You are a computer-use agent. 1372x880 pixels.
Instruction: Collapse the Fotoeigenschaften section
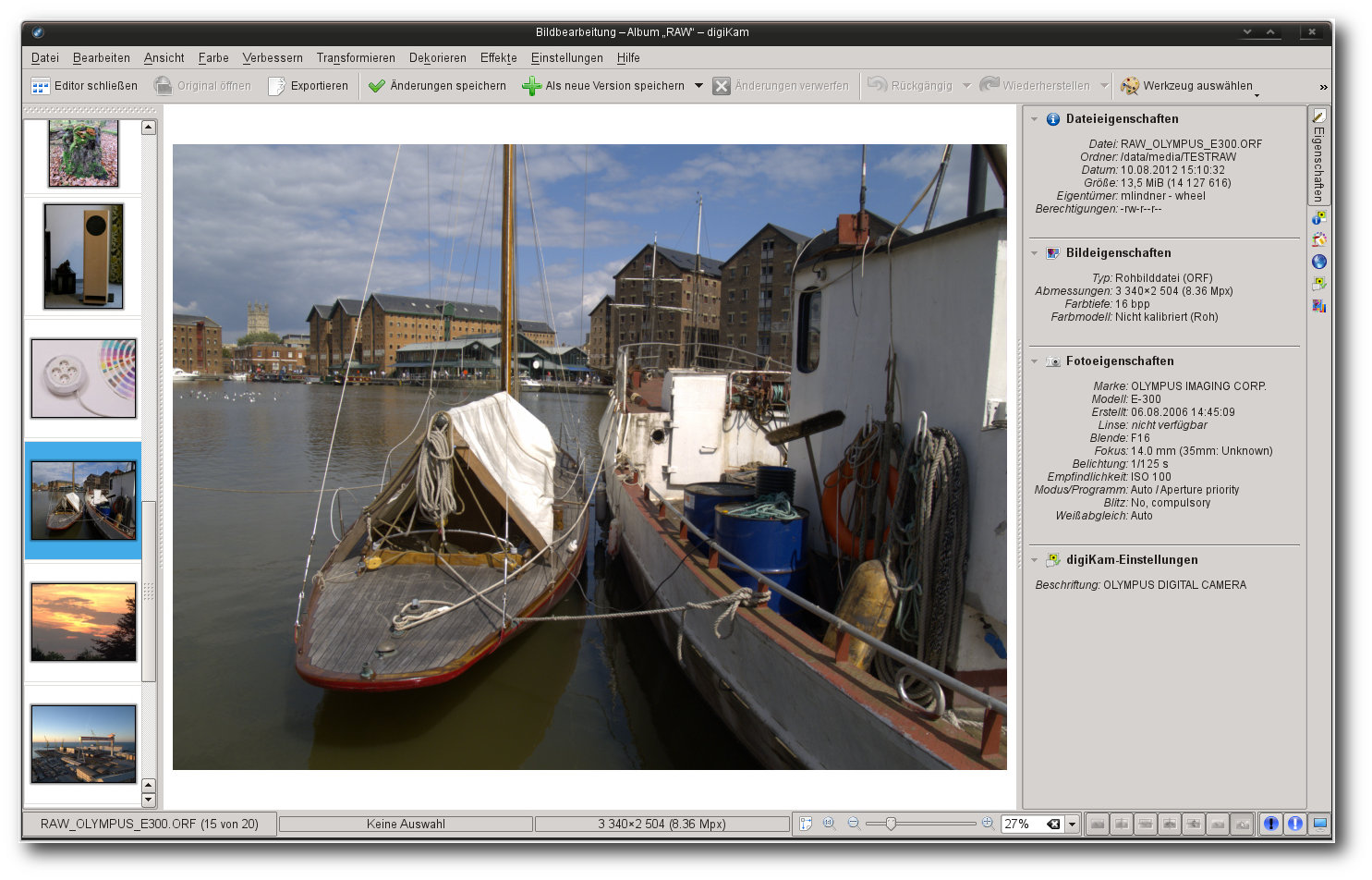(x=1034, y=361)
